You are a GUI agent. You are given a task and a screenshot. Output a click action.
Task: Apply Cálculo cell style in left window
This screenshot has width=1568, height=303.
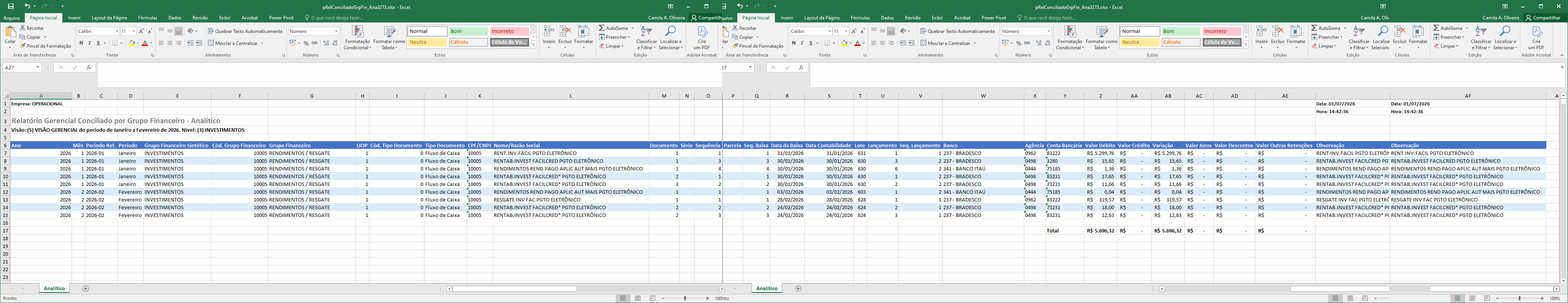coord(469,42)
